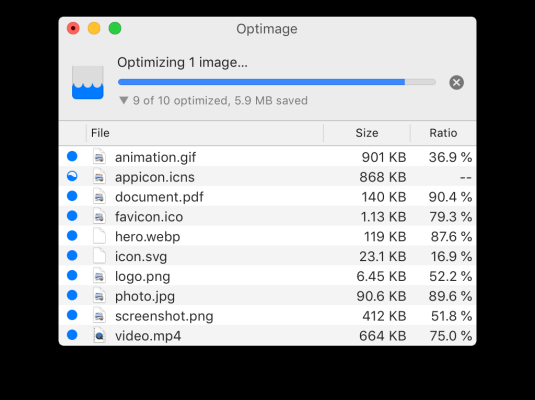Cancel optimization with the X button
535x400 pixels.
click(x=456, y=82)
